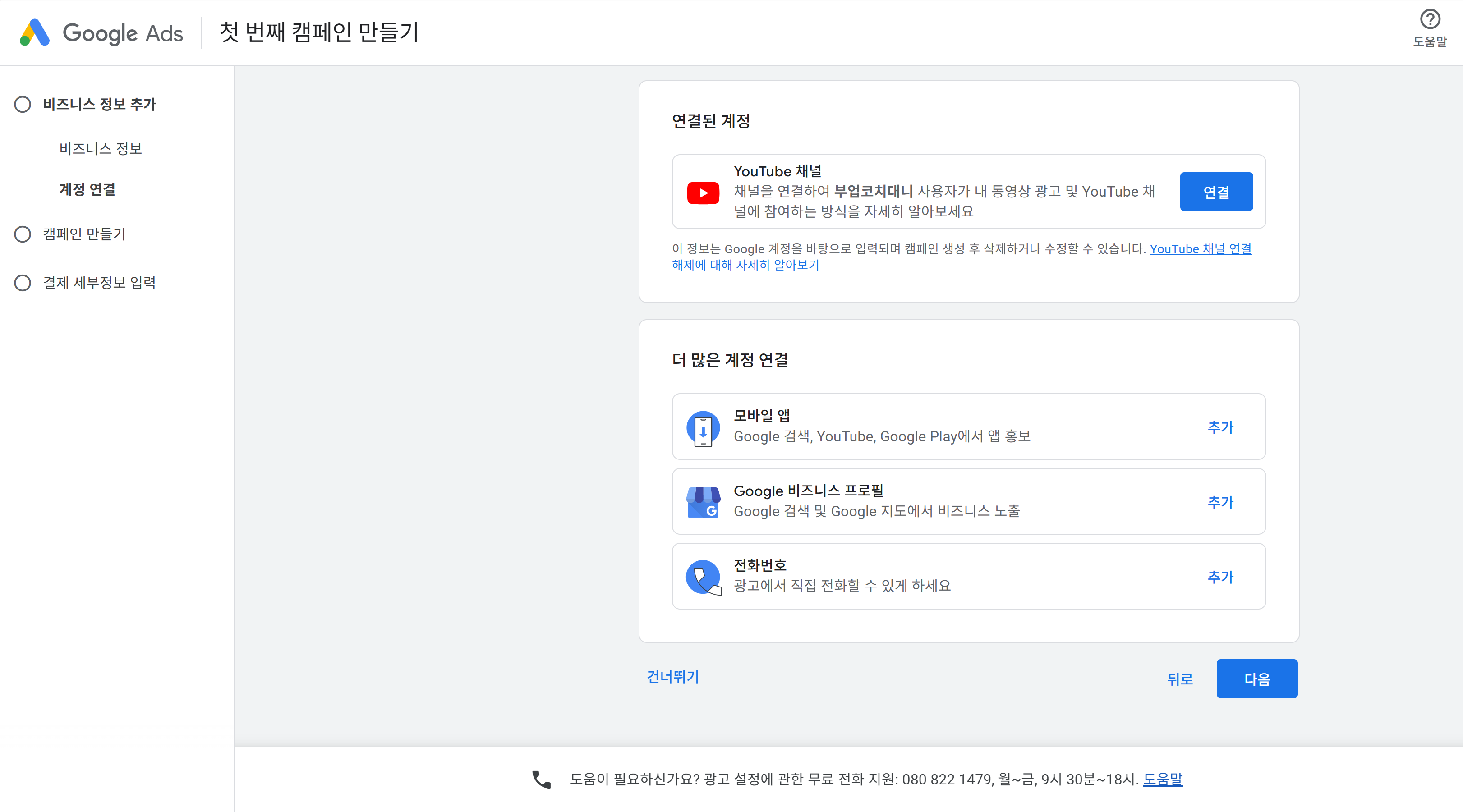
Task: Go to 캠페인 만들기 step label
Action: click(x=85, y=234)
